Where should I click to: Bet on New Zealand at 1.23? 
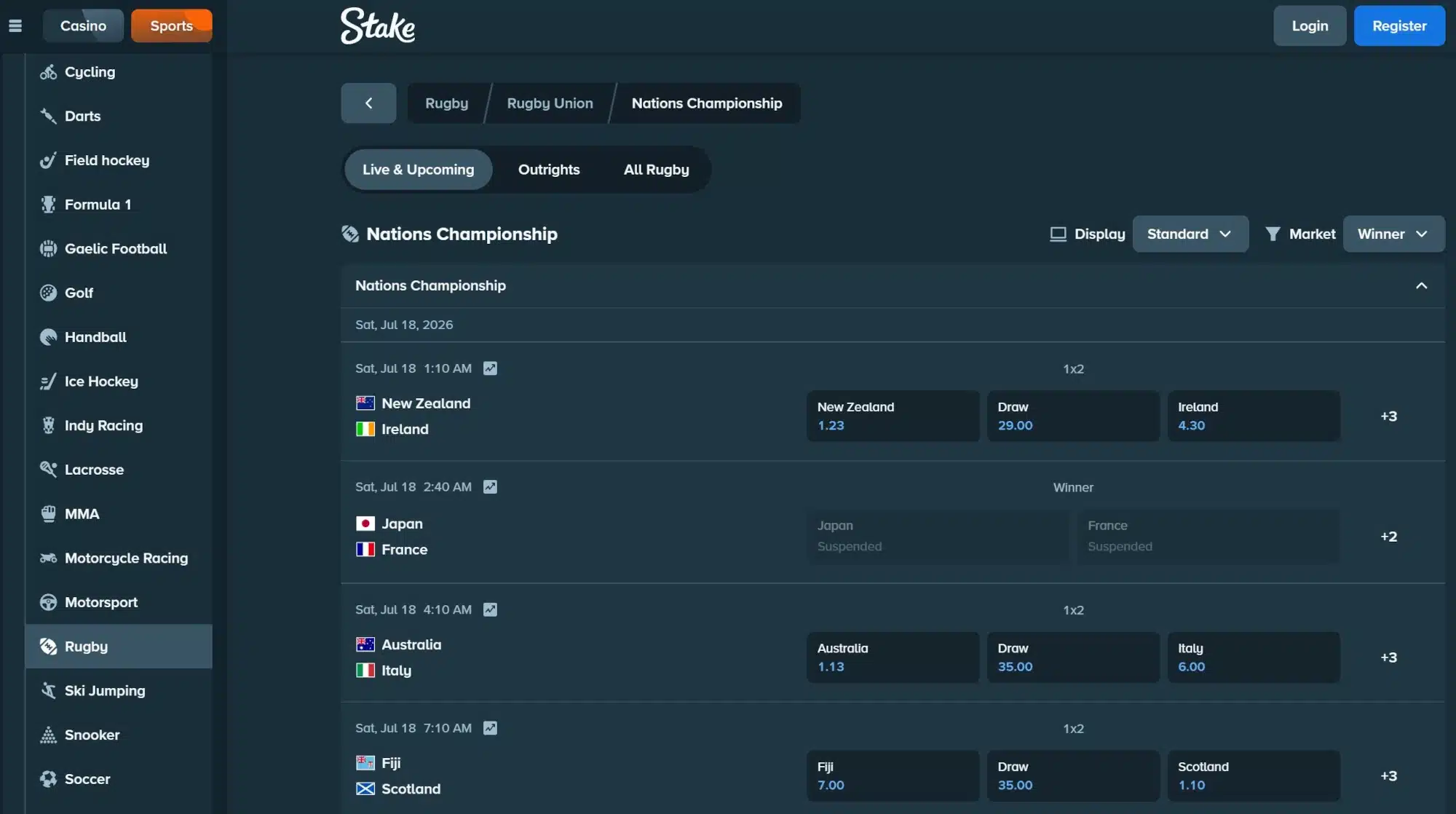click(x=893, y=416)
